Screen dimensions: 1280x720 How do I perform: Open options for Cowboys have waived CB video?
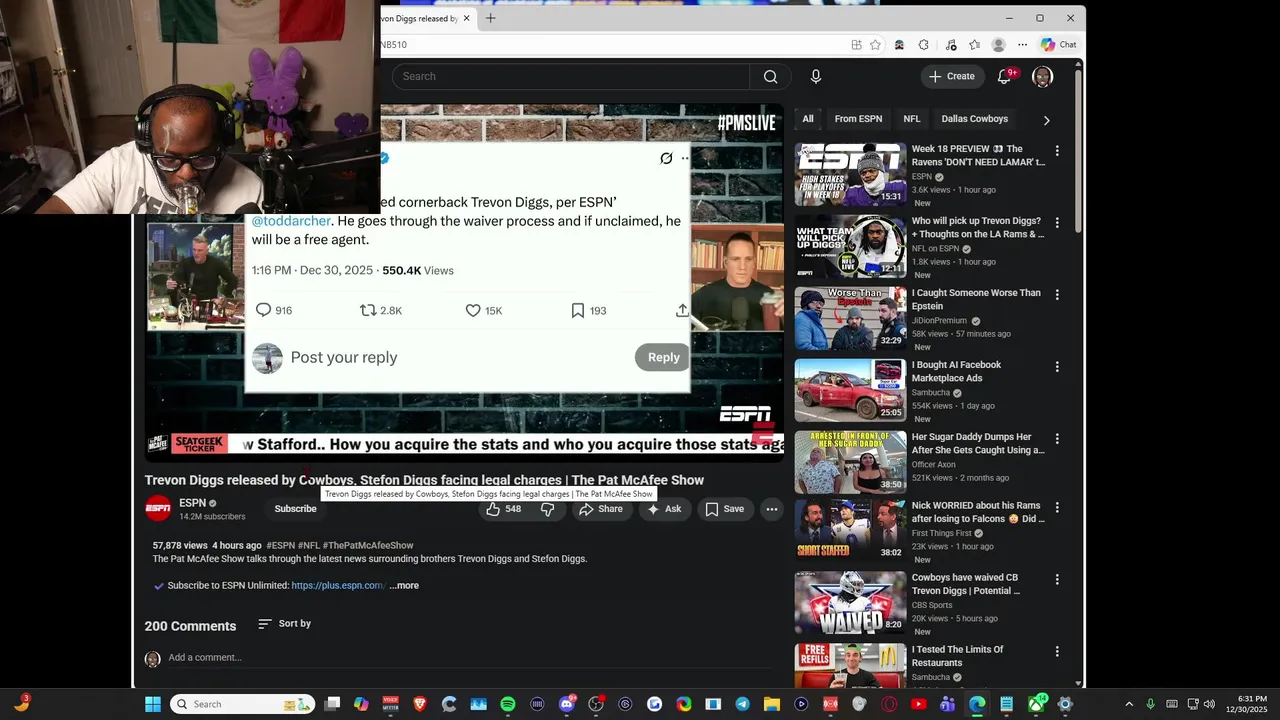[1057, 579]
